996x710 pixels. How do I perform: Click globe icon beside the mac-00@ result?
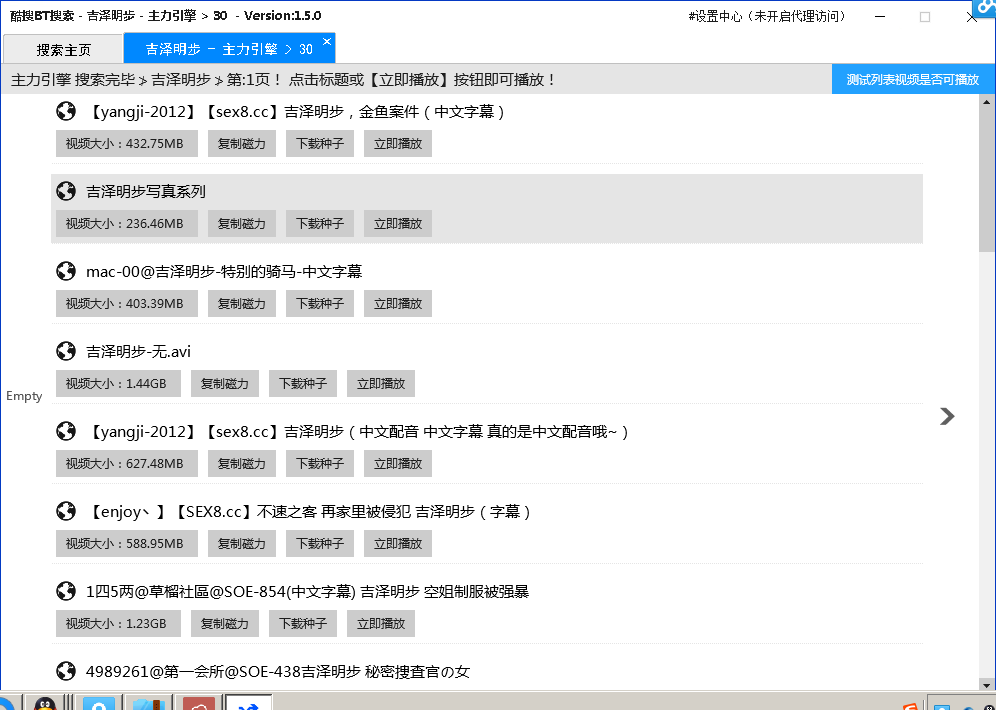[x=66, y=271]
